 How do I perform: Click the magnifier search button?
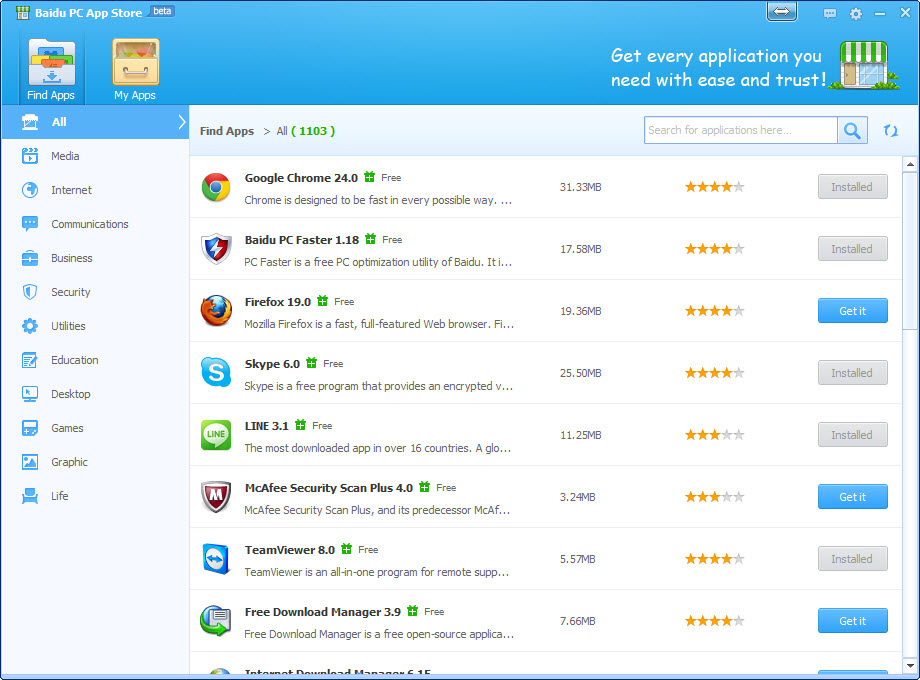[x=852, y=130]
